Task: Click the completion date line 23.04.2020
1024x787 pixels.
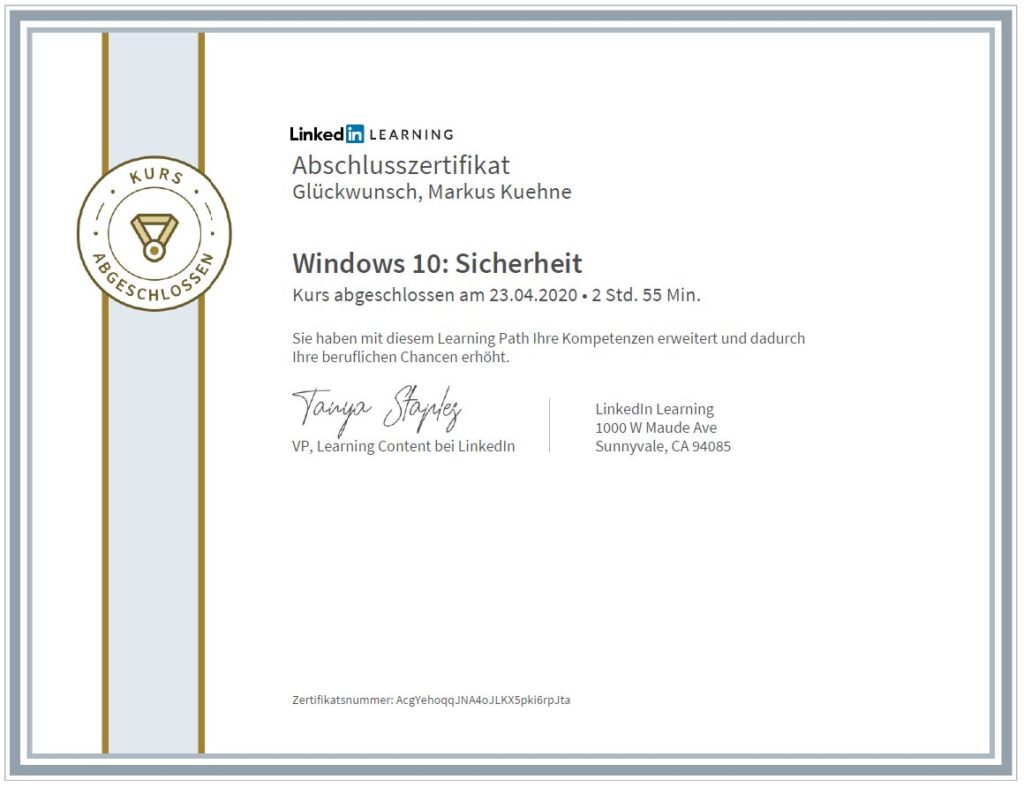Action: (496, 295)
